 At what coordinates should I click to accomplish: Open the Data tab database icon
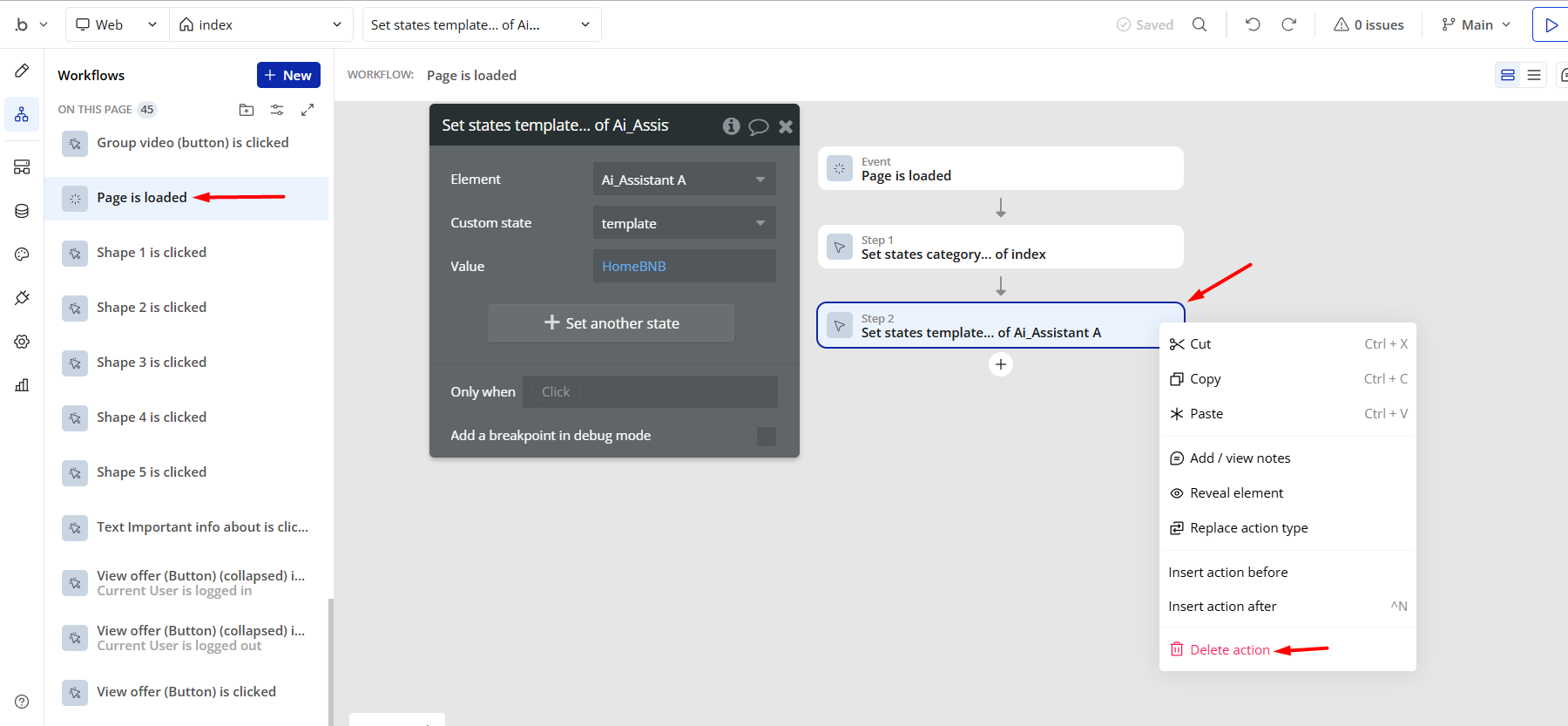[x=22, y=211]
